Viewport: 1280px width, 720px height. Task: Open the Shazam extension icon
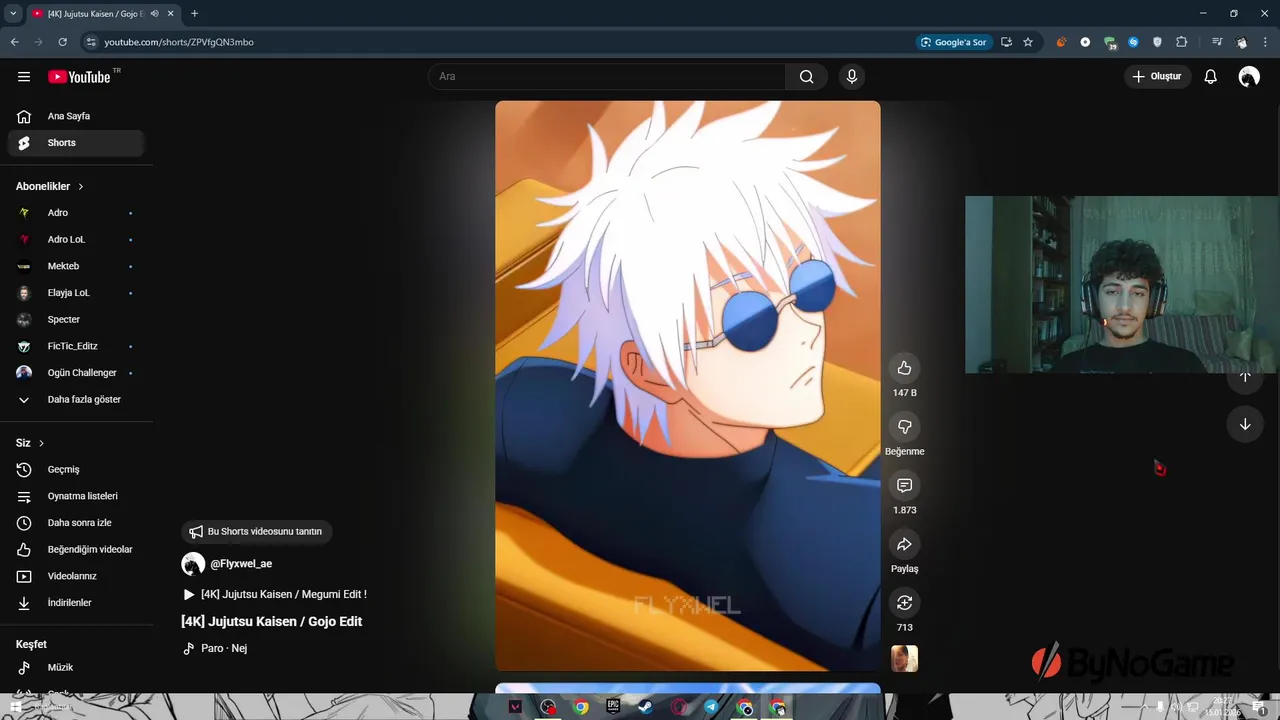(x=1133, y=42)
